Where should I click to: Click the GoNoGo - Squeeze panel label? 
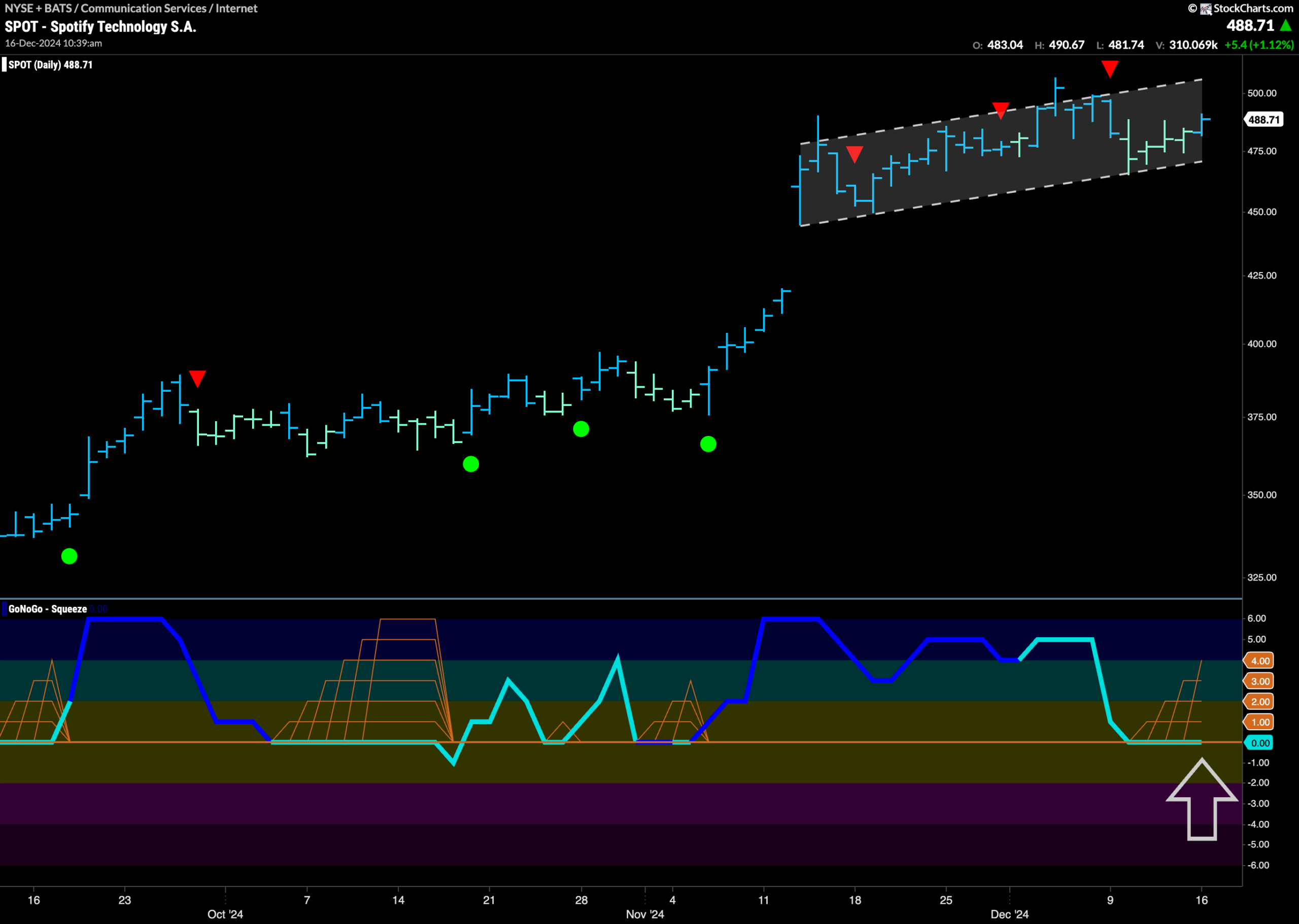point(48,609)
